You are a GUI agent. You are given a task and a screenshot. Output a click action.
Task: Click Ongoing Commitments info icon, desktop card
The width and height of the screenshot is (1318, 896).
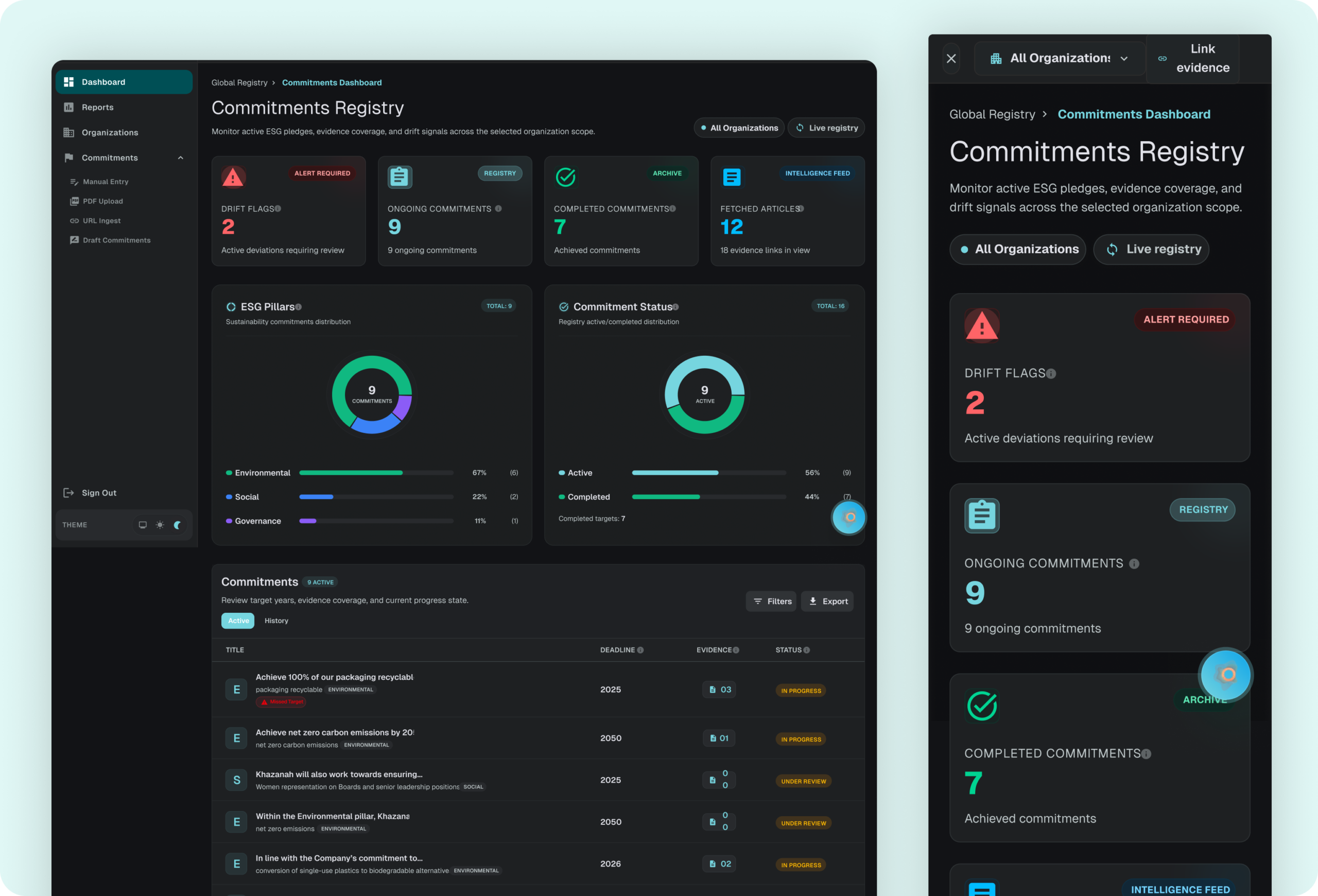tap(498, 209)
